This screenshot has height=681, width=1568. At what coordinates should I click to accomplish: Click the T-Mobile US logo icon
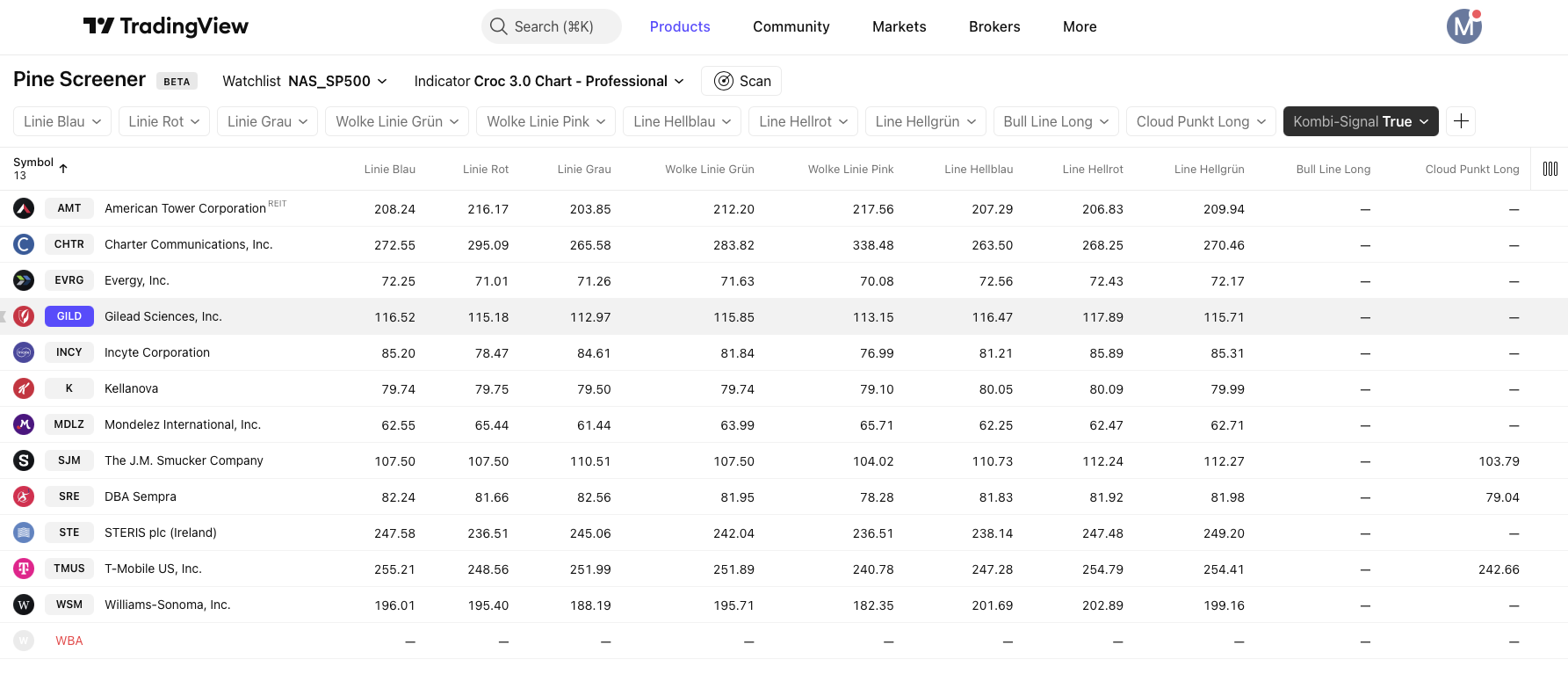24,569
